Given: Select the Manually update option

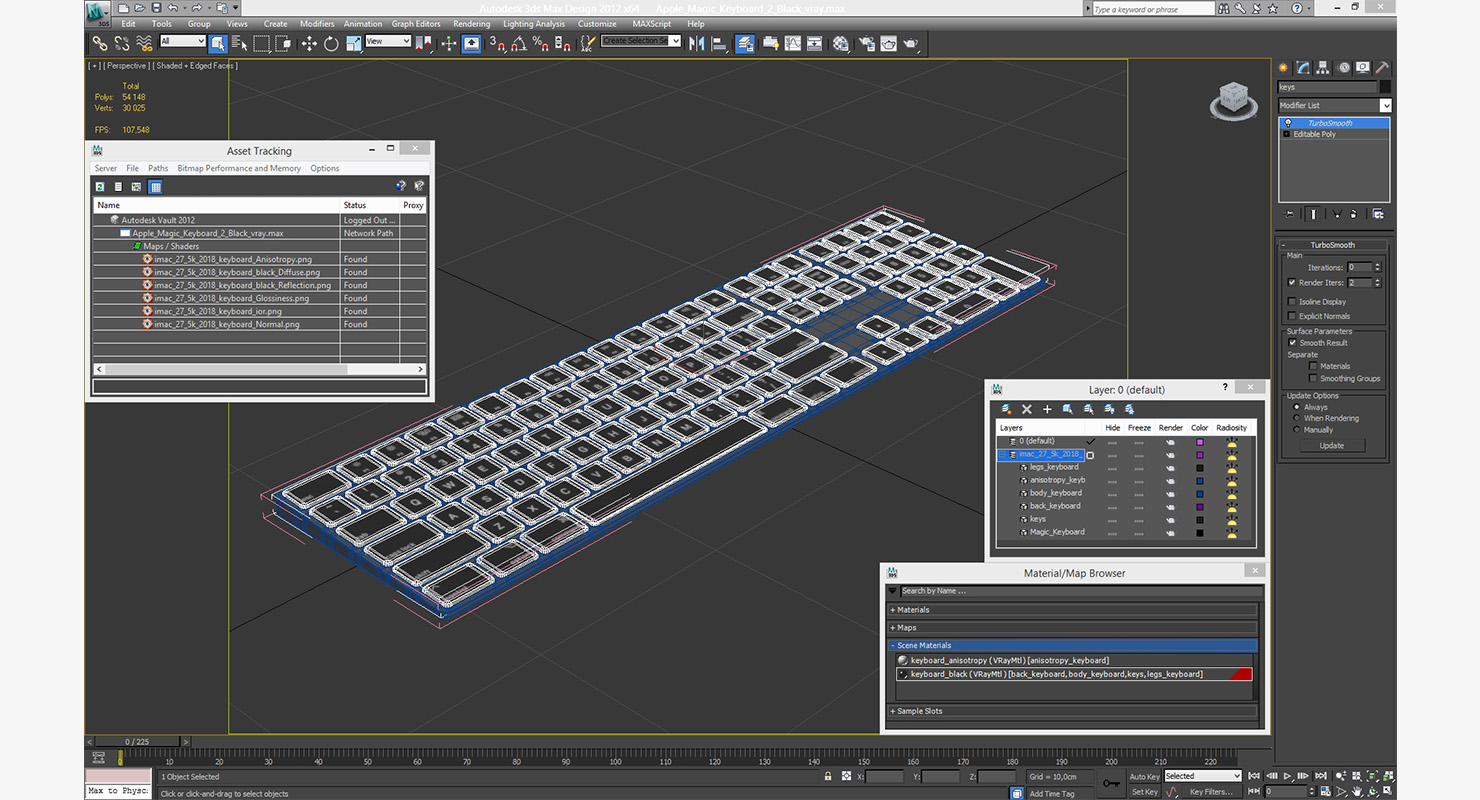Looking at the screenshot, I should (1297, 430).
